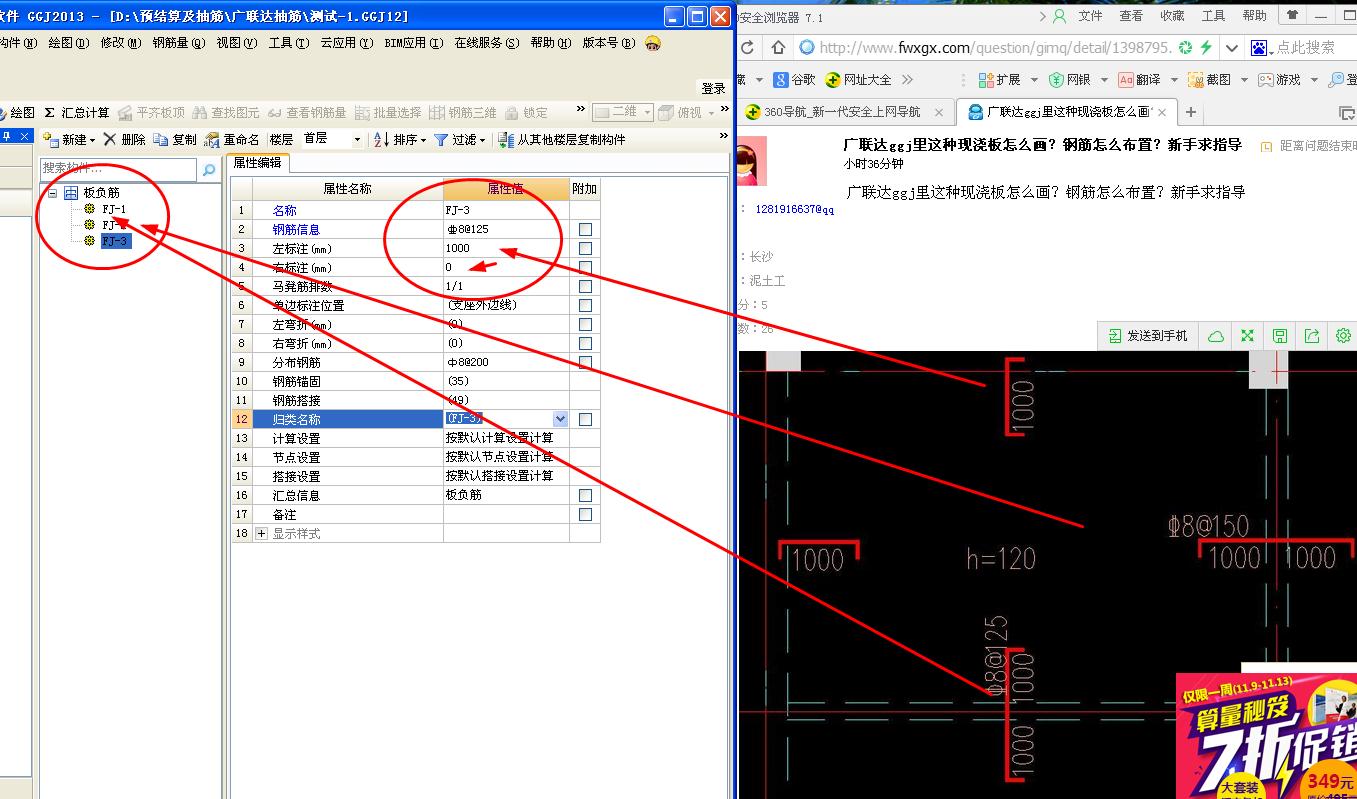
Task: Click 从其他楼层复制构件 icon
Action: point(506,140)
